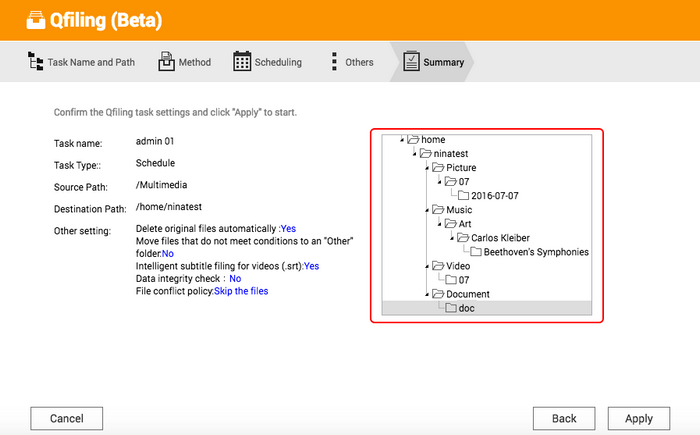Select the Video folder icon
Screen dimensions: 700x435
point(438,266)
